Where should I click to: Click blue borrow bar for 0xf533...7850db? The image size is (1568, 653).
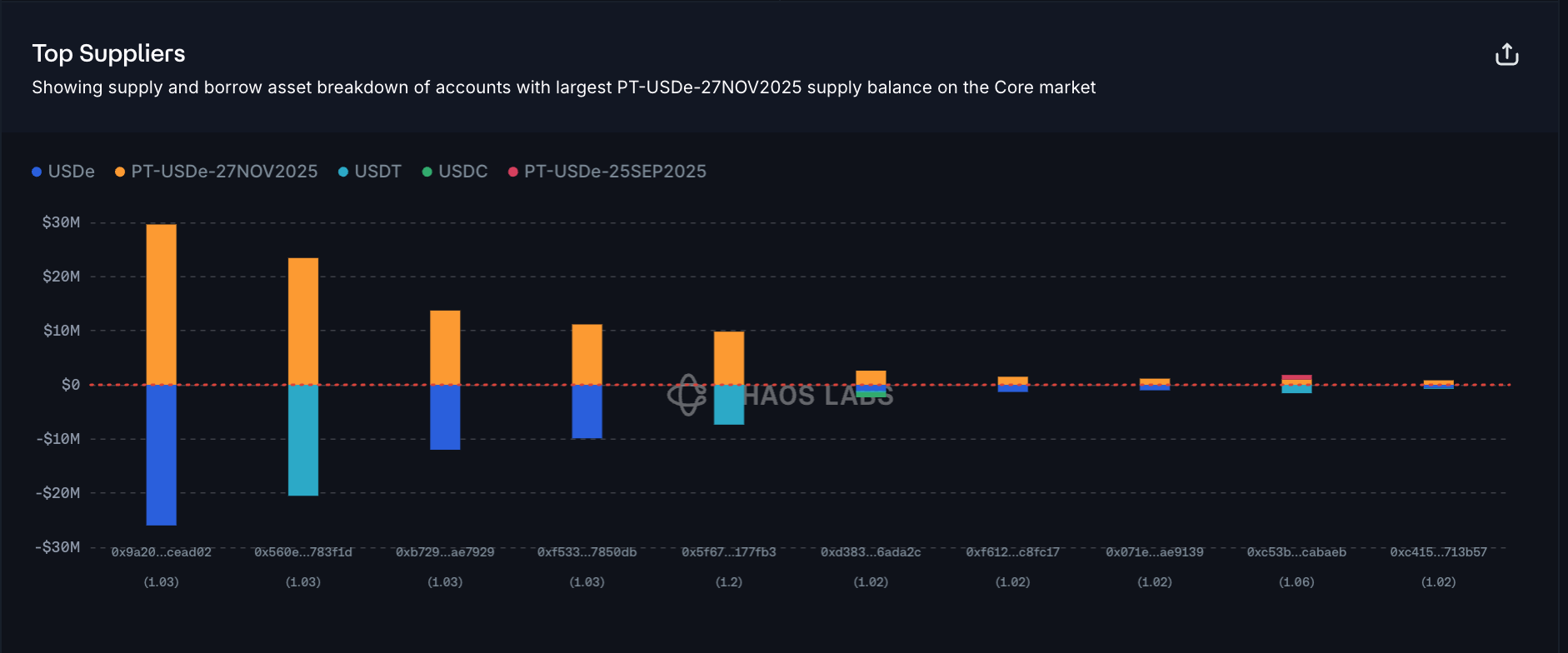click(x=587, y=411)
